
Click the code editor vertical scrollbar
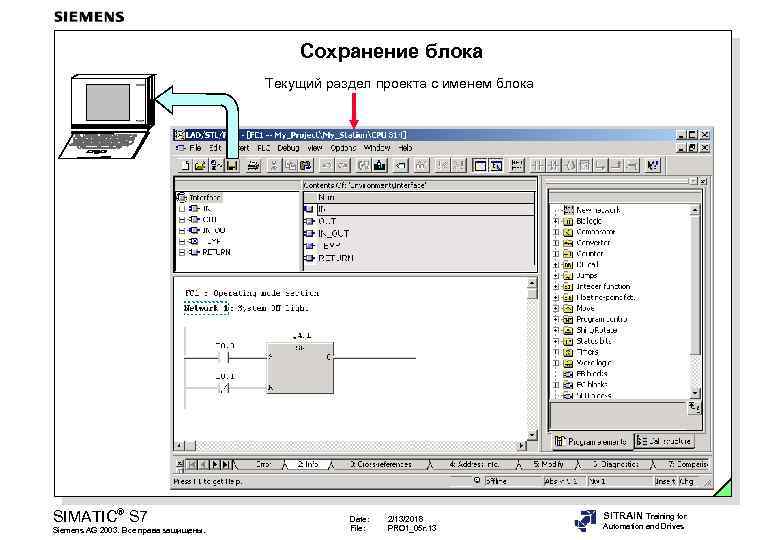531,360
